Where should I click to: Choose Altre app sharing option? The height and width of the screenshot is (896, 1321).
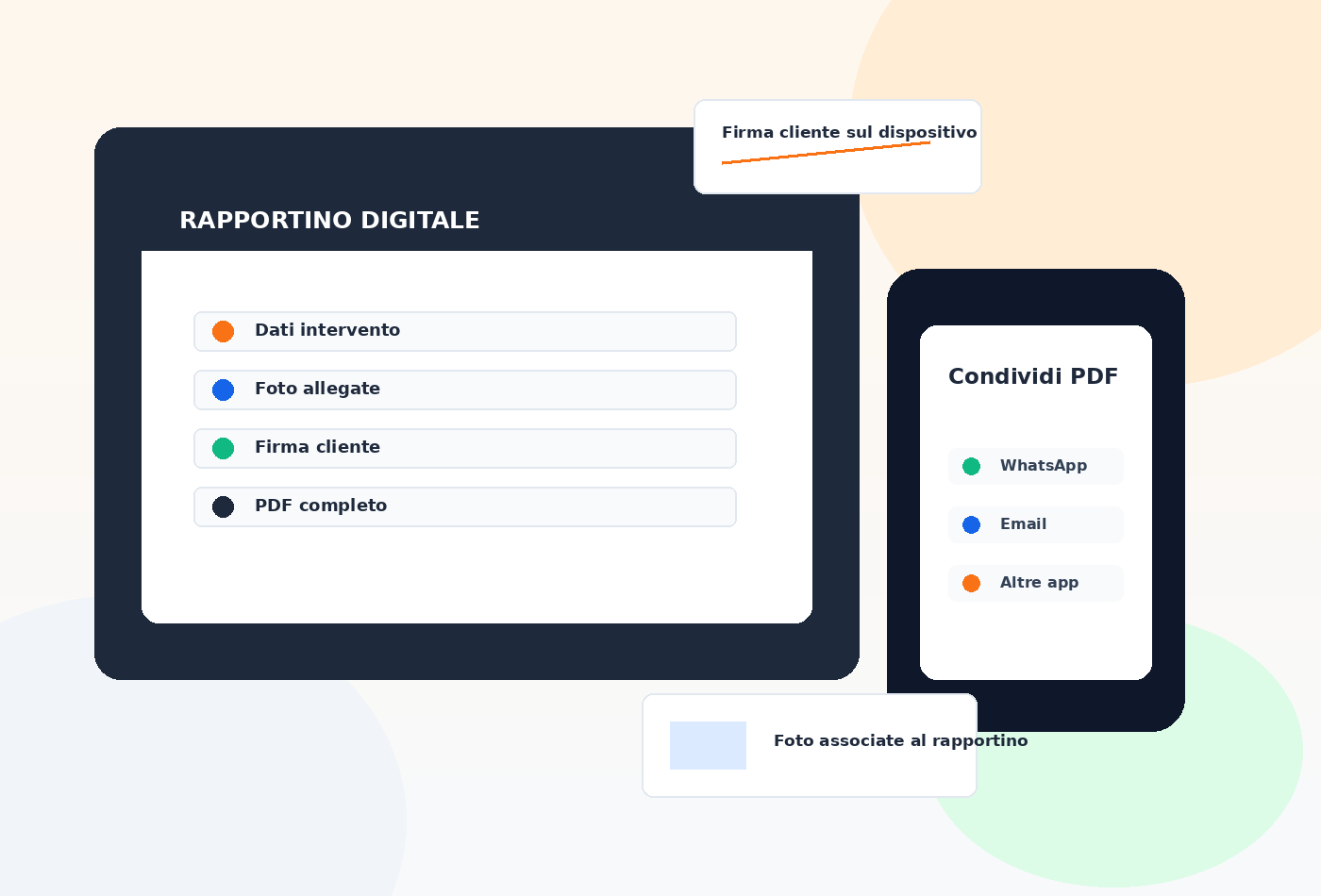tap(1036, 583)
